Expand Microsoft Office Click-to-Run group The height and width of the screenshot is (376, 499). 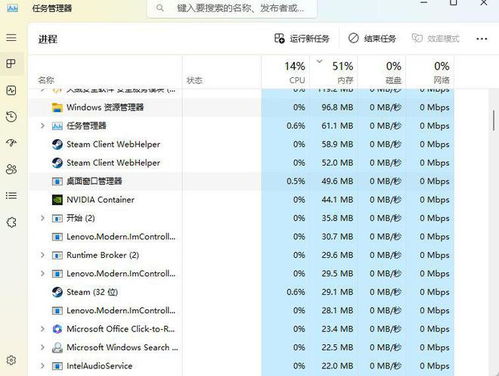click(x=42, y=329)
